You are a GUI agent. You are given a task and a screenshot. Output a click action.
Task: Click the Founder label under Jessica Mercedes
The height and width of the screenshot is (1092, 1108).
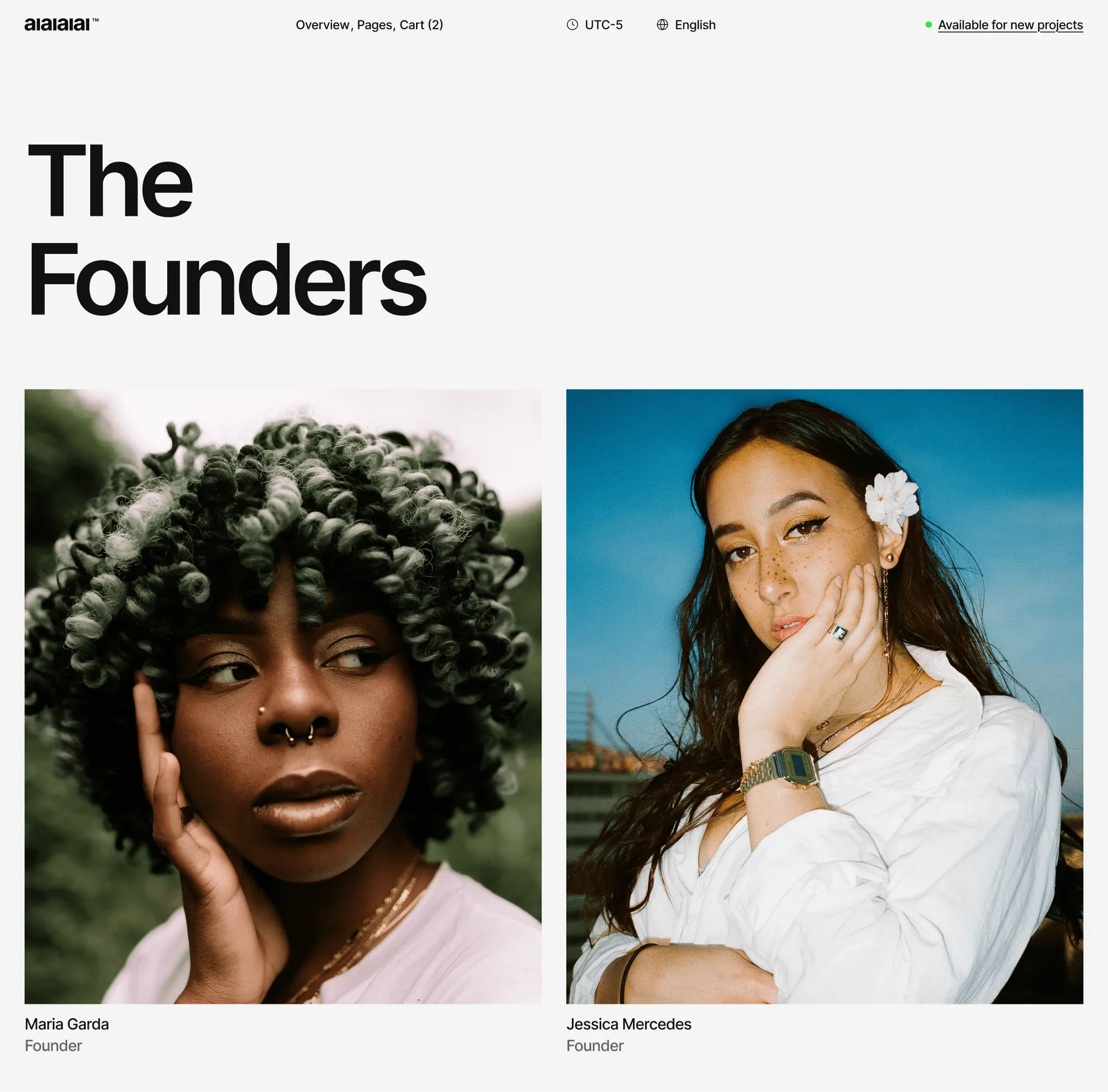pyautogui.click(x=594, y=1045)
